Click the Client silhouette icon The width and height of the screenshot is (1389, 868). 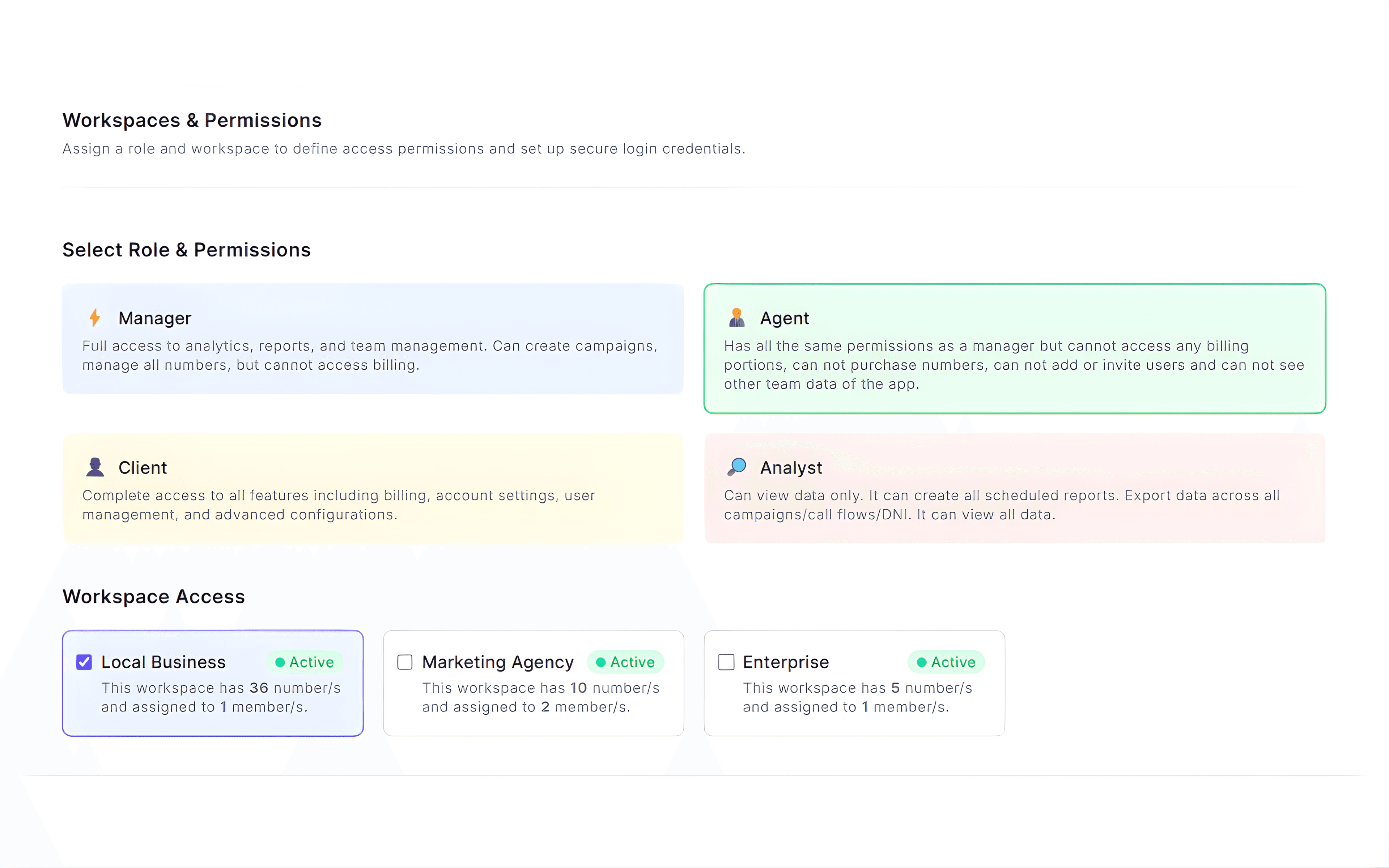[95, 467]
